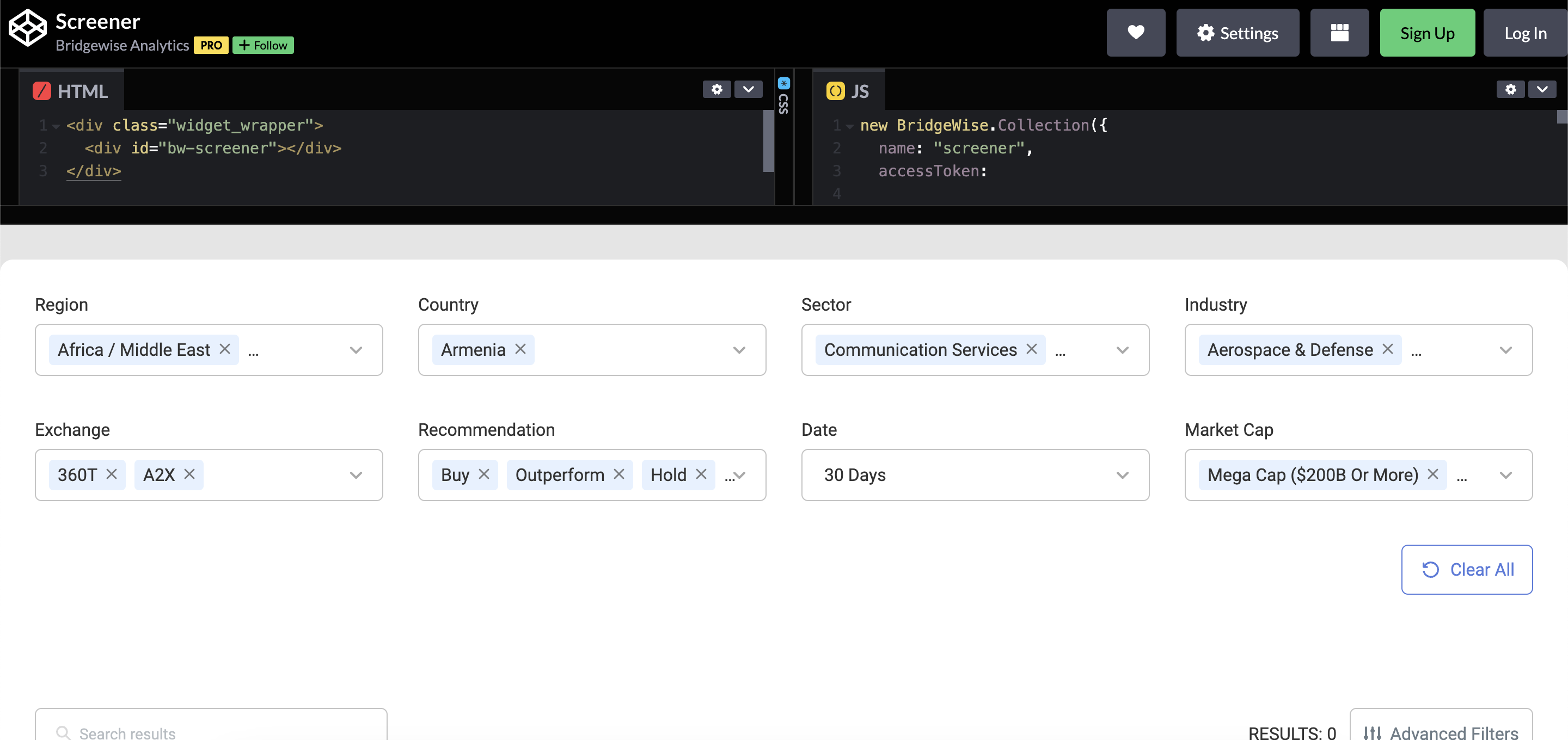Open JS editor settings gear
This screenshot has width=1568, height=740.
(1510, 89)
